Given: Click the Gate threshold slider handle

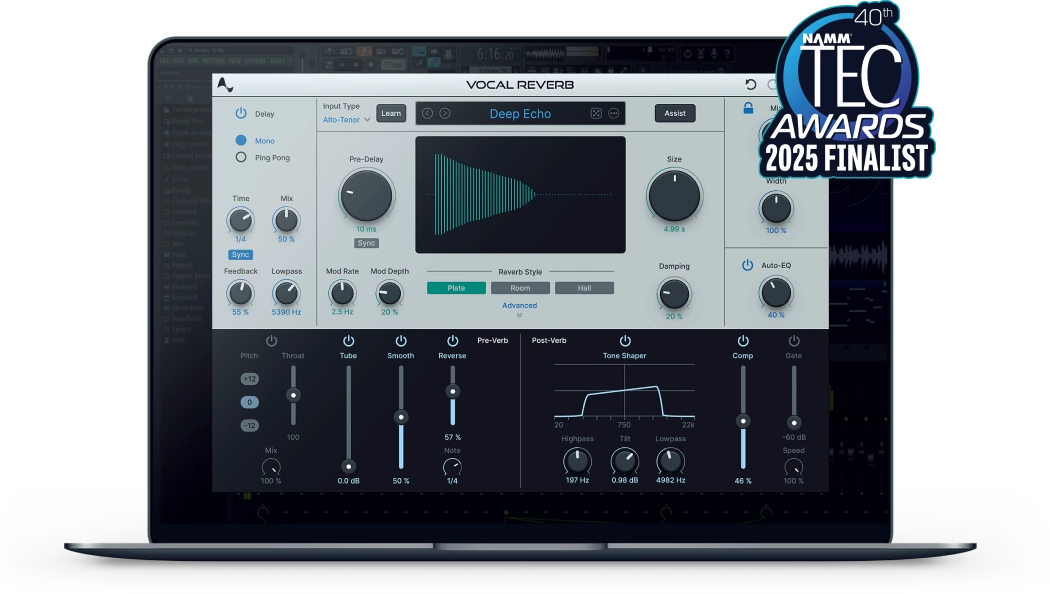Looking at the screenshot, I should pyautogui.click(x=794, y=423).
